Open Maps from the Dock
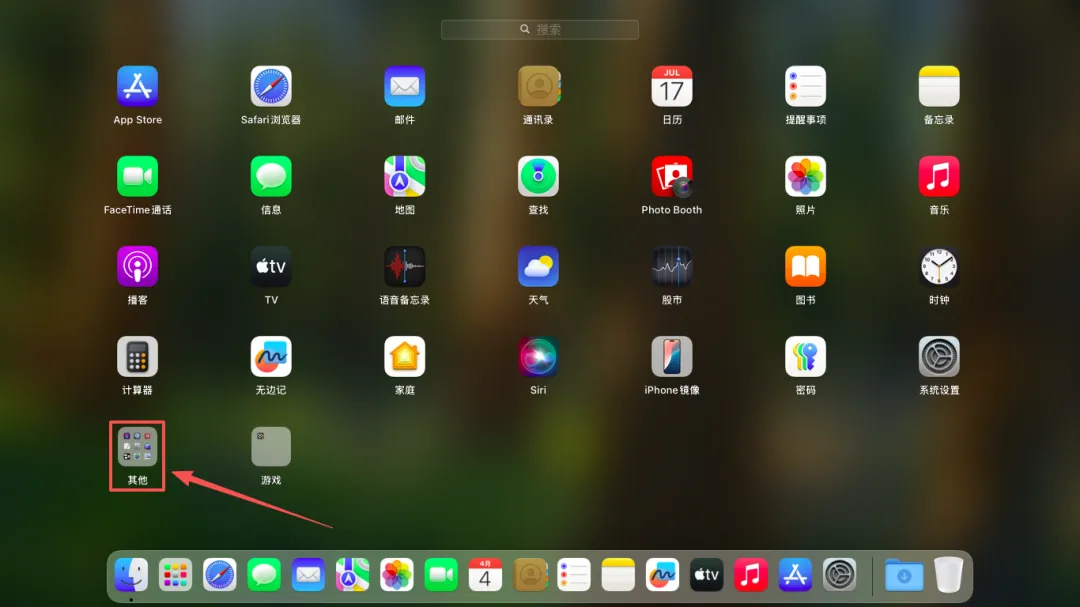Screen dimensions: 1080x607 352,575
